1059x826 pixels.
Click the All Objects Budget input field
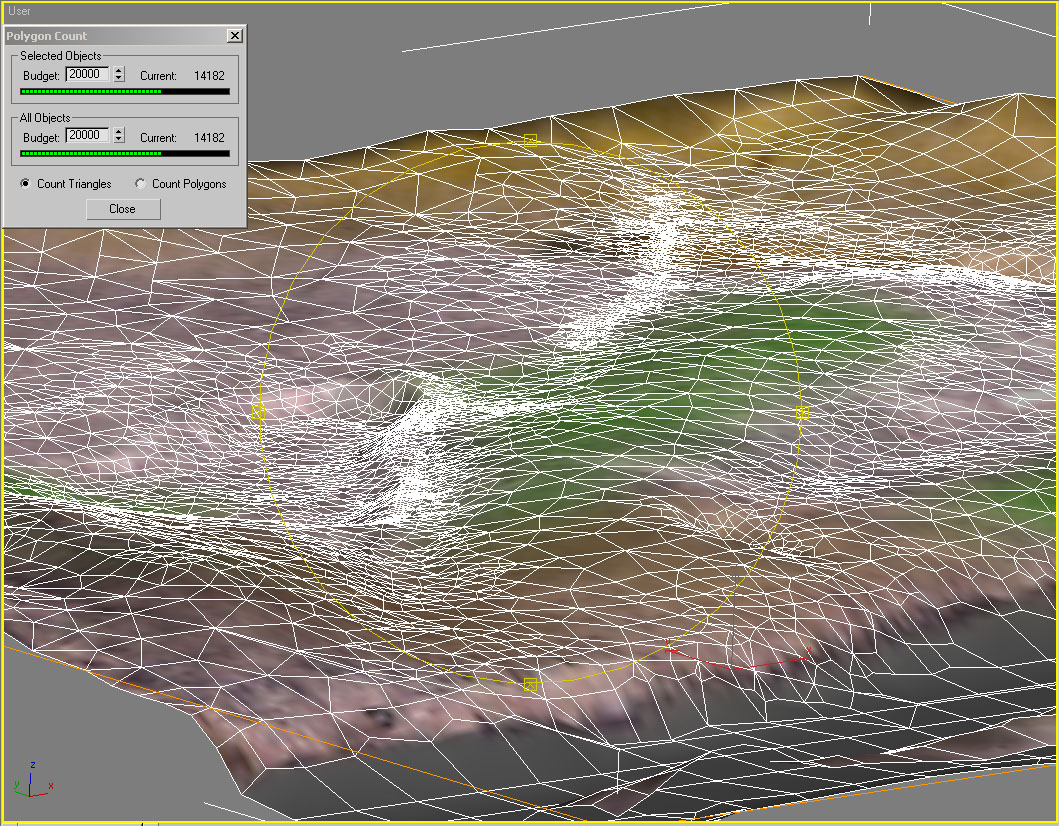point(87,136)
